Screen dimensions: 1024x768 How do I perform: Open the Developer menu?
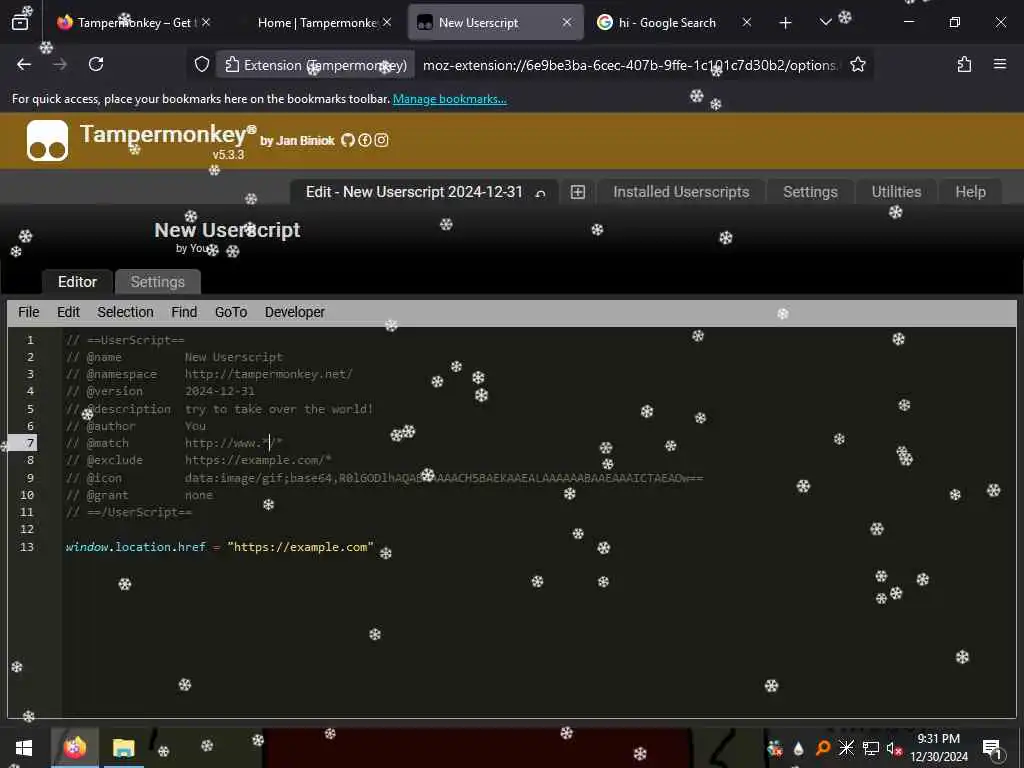point(295,312)
